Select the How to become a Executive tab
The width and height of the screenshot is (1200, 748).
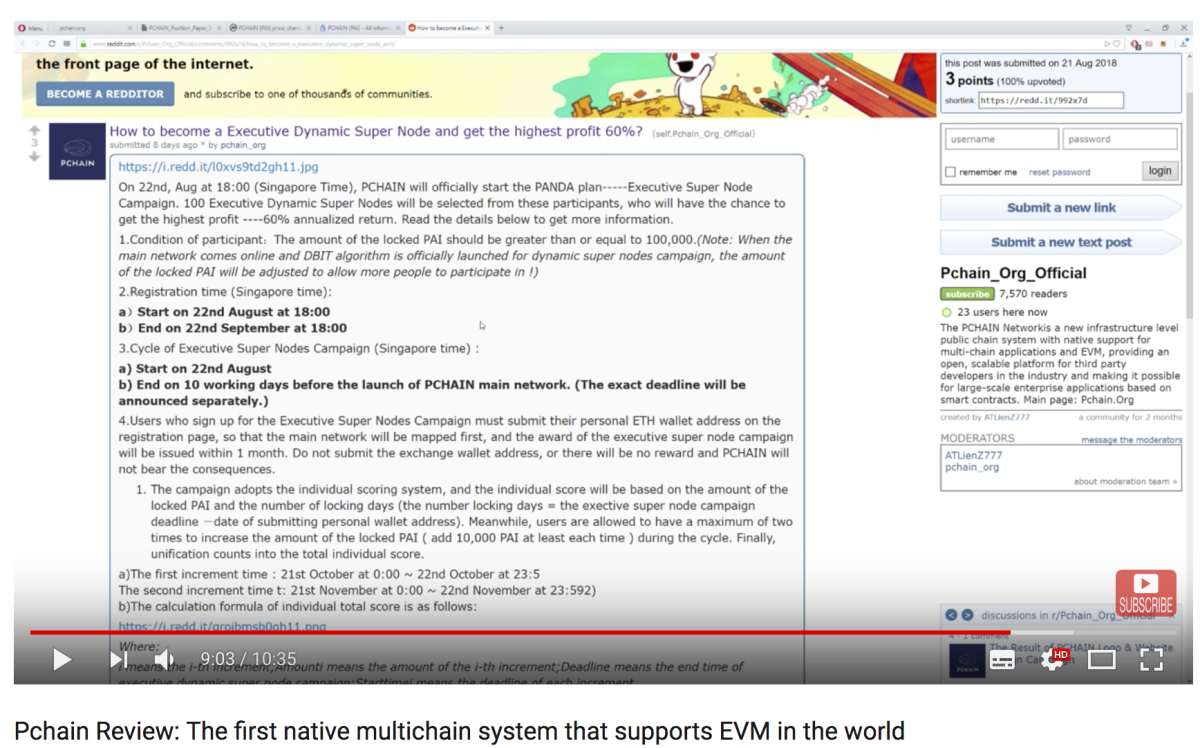pos(449,28)
